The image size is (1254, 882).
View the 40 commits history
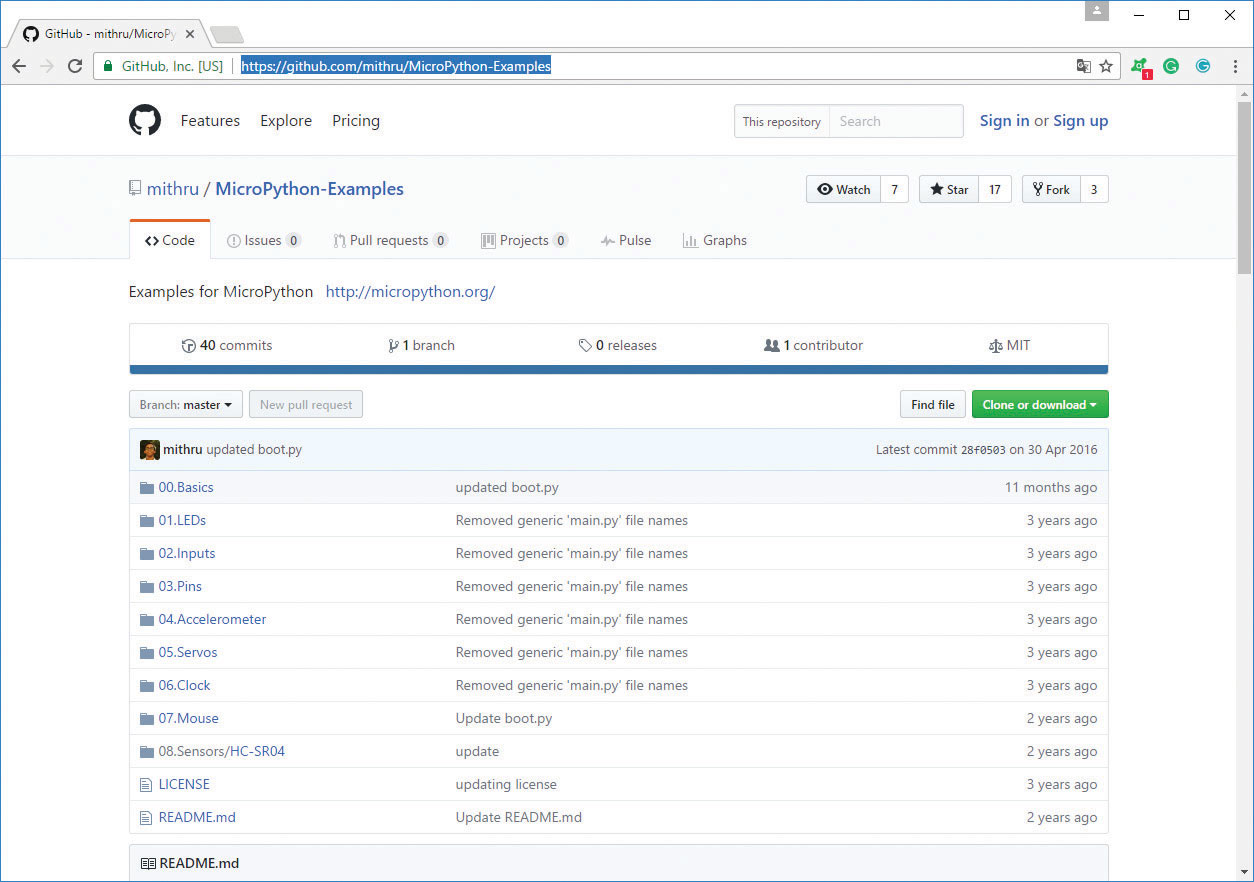pos(227,346)
